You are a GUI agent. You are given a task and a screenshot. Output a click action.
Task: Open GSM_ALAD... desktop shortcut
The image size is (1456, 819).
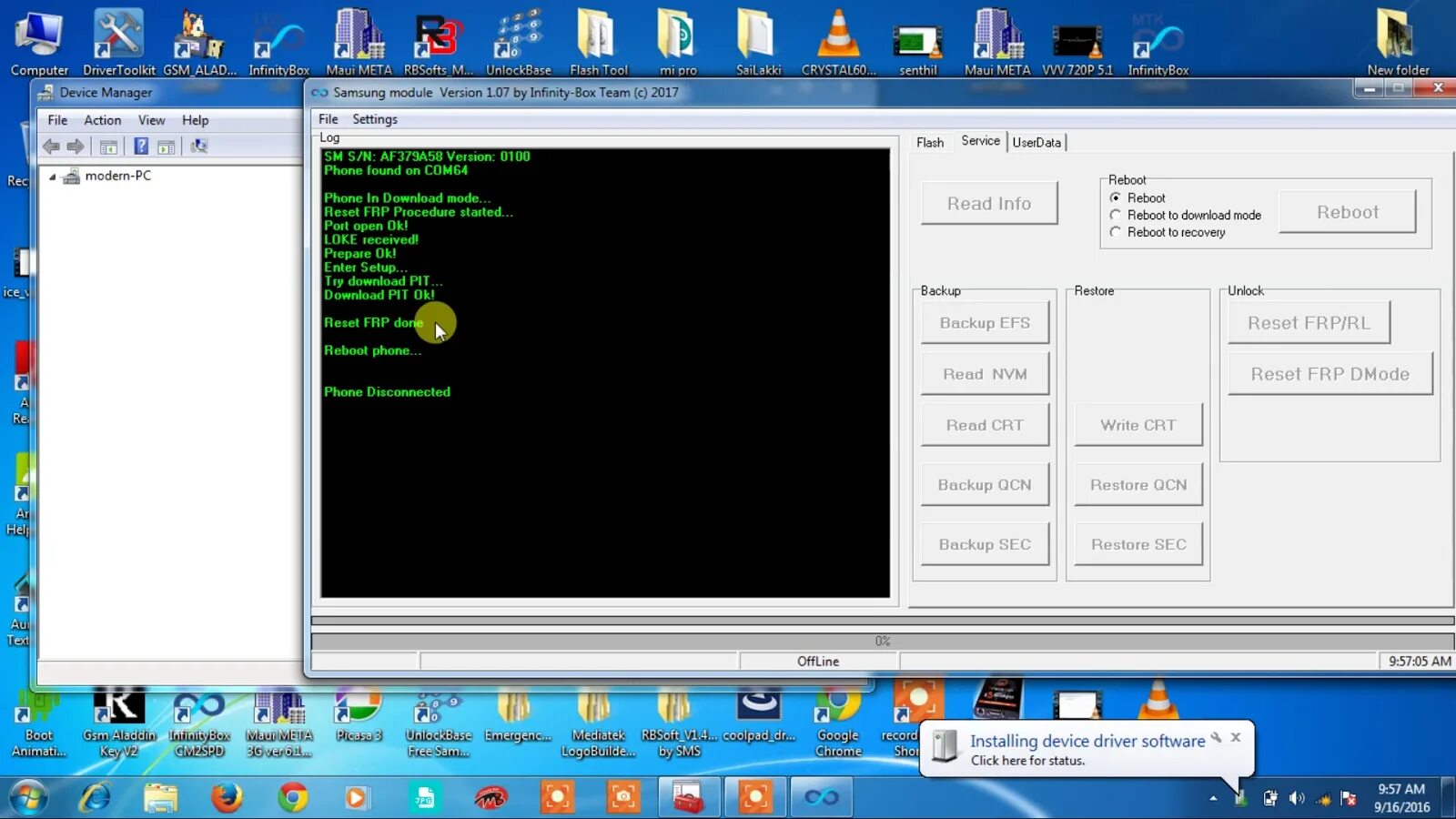pyautogui.click(x=199, y=44)
